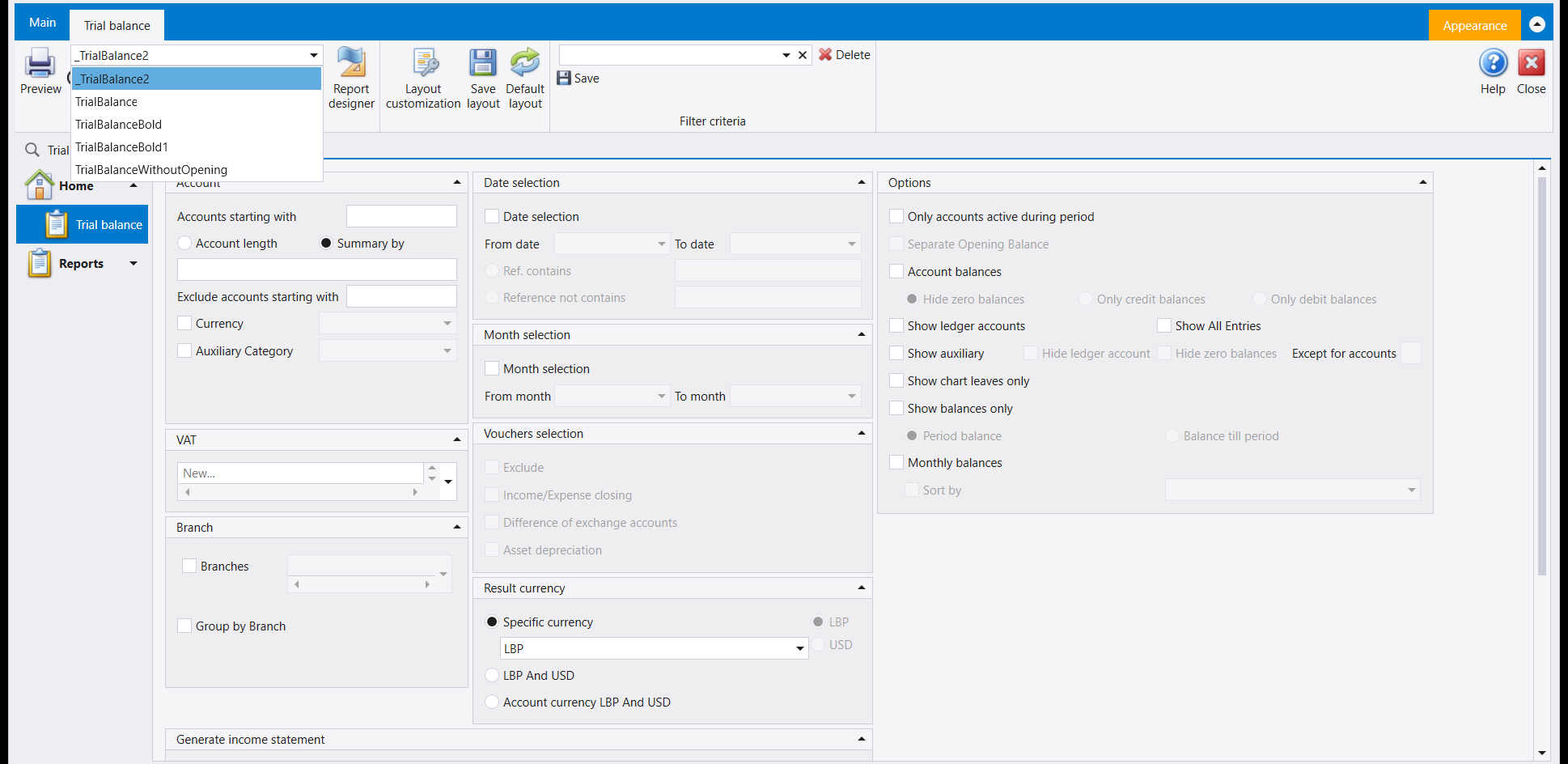Open the Appearance button

pos(1474,25)
